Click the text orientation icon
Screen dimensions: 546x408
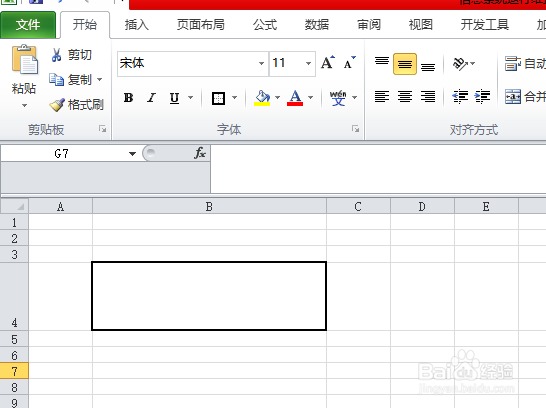pyautogui.click(x=460, y=64)
